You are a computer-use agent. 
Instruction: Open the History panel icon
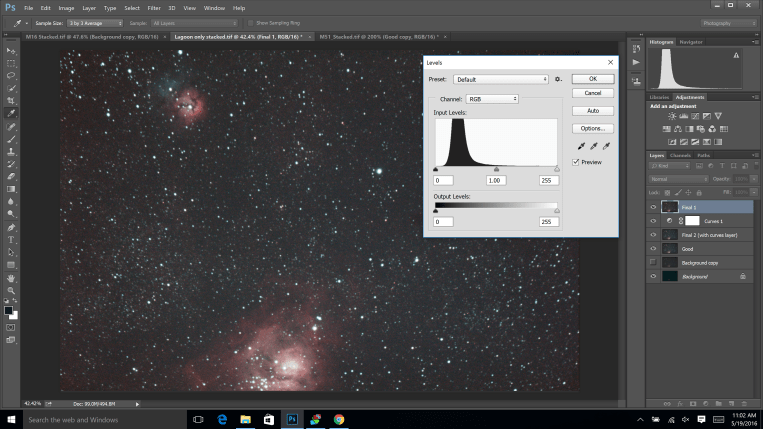point(636,49)
